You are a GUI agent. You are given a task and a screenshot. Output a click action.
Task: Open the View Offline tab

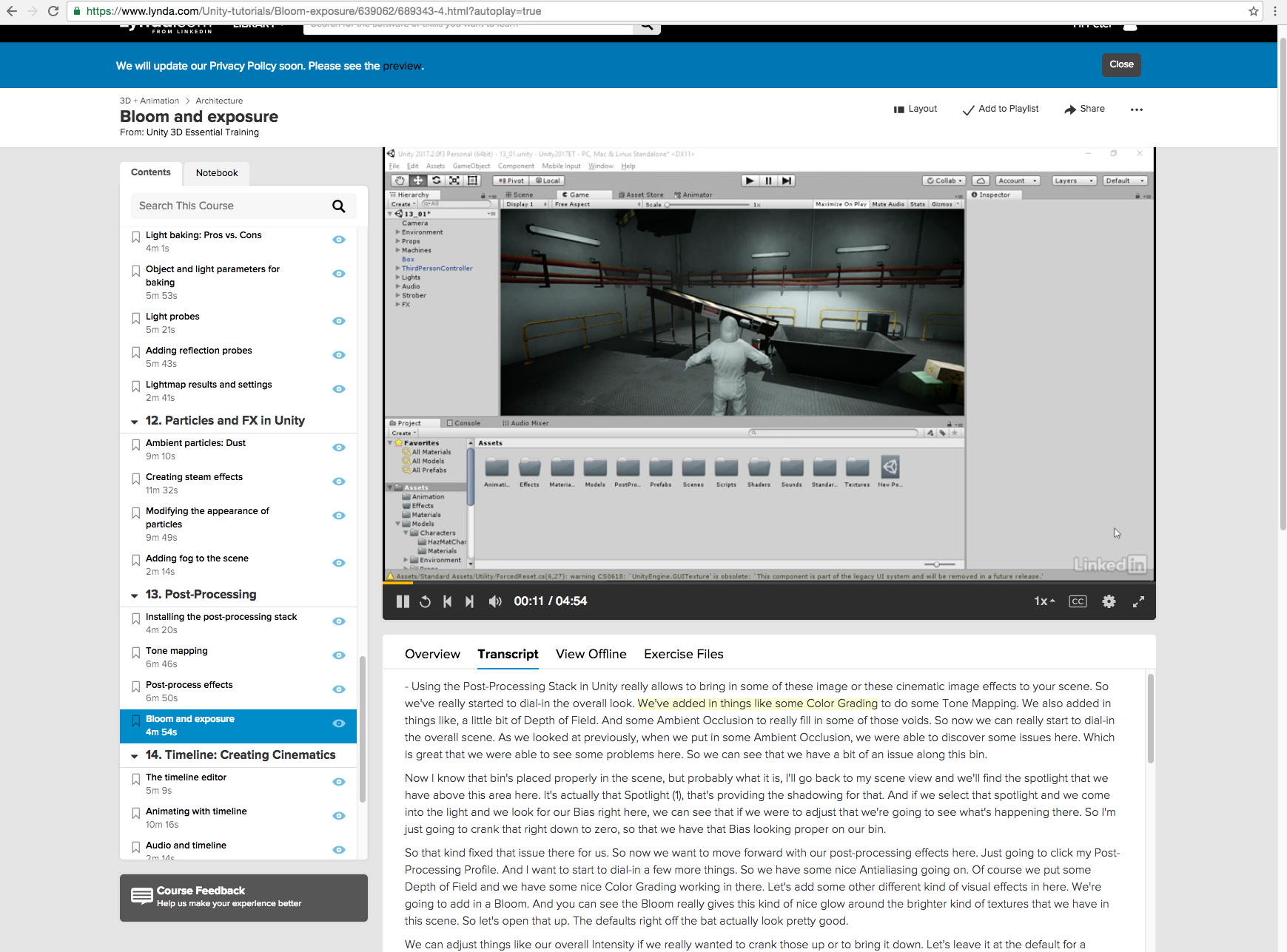[x=591, y=654]
